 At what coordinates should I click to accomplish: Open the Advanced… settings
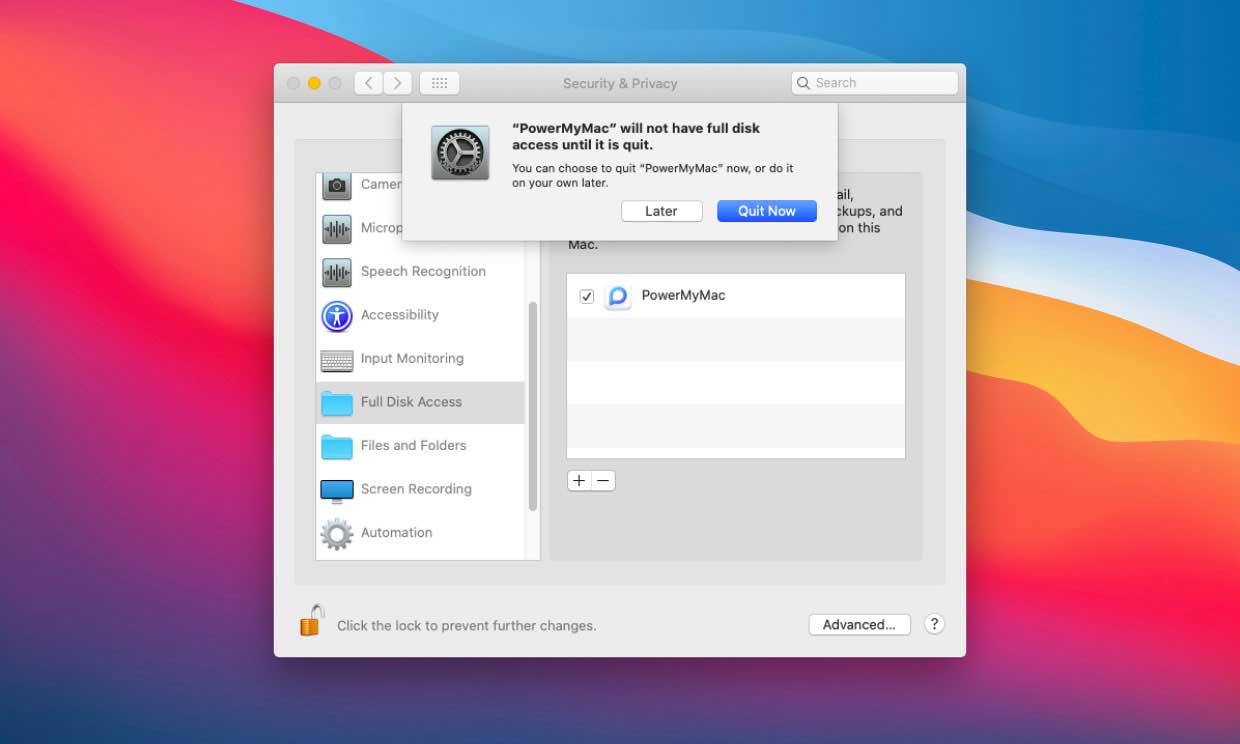pos(859,624)
